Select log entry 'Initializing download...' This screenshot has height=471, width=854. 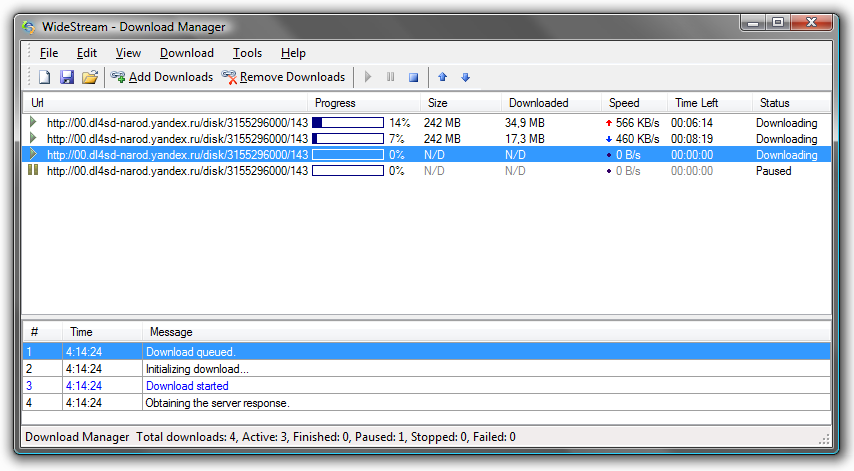pyautogui.click(x=427, y=369)
